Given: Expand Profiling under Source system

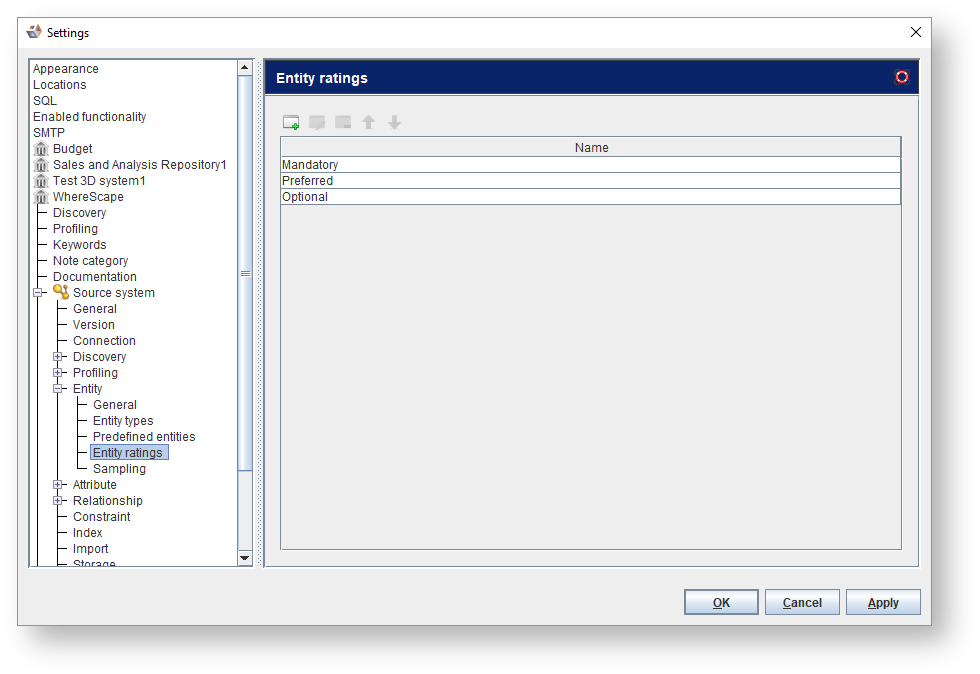Looking at the screenshot, I should (58, 373).
